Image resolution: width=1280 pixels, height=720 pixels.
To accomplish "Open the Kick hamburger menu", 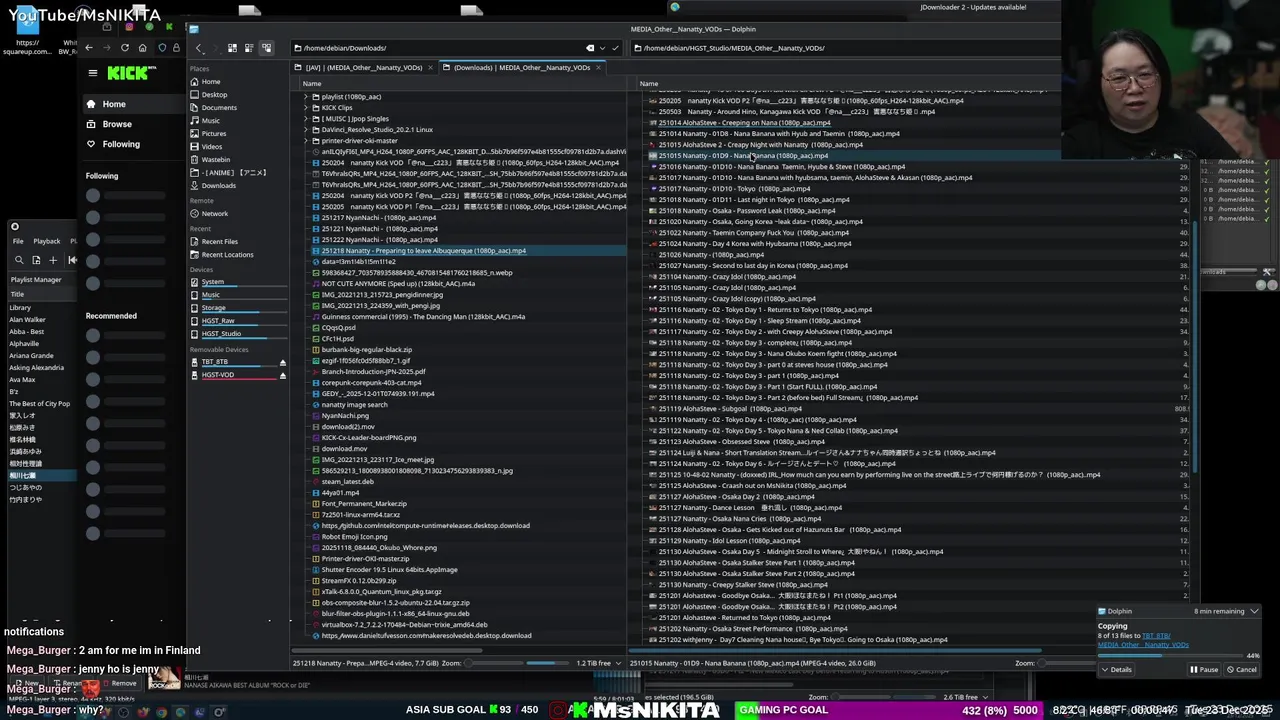I will tap(92, 73).
